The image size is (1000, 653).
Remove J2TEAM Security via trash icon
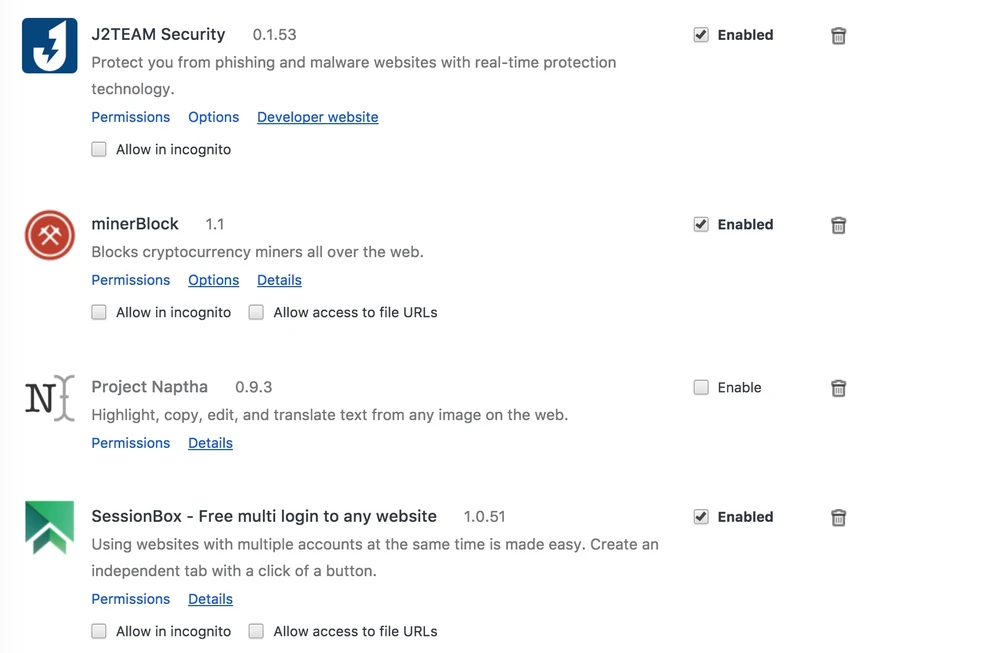coord(838,36)
